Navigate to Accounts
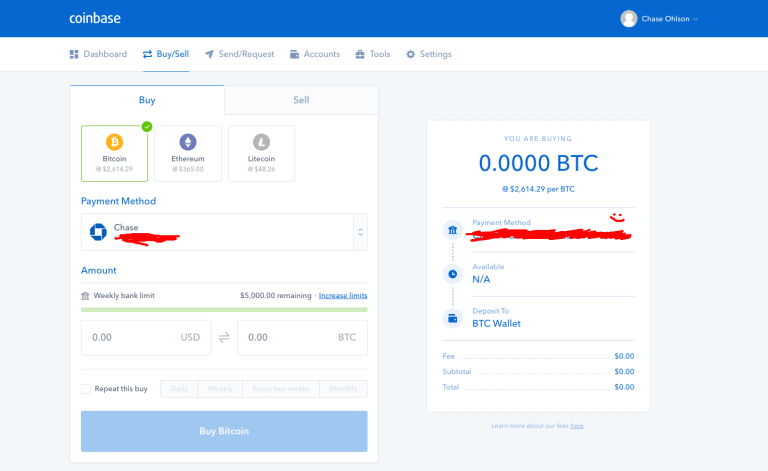 315,54
